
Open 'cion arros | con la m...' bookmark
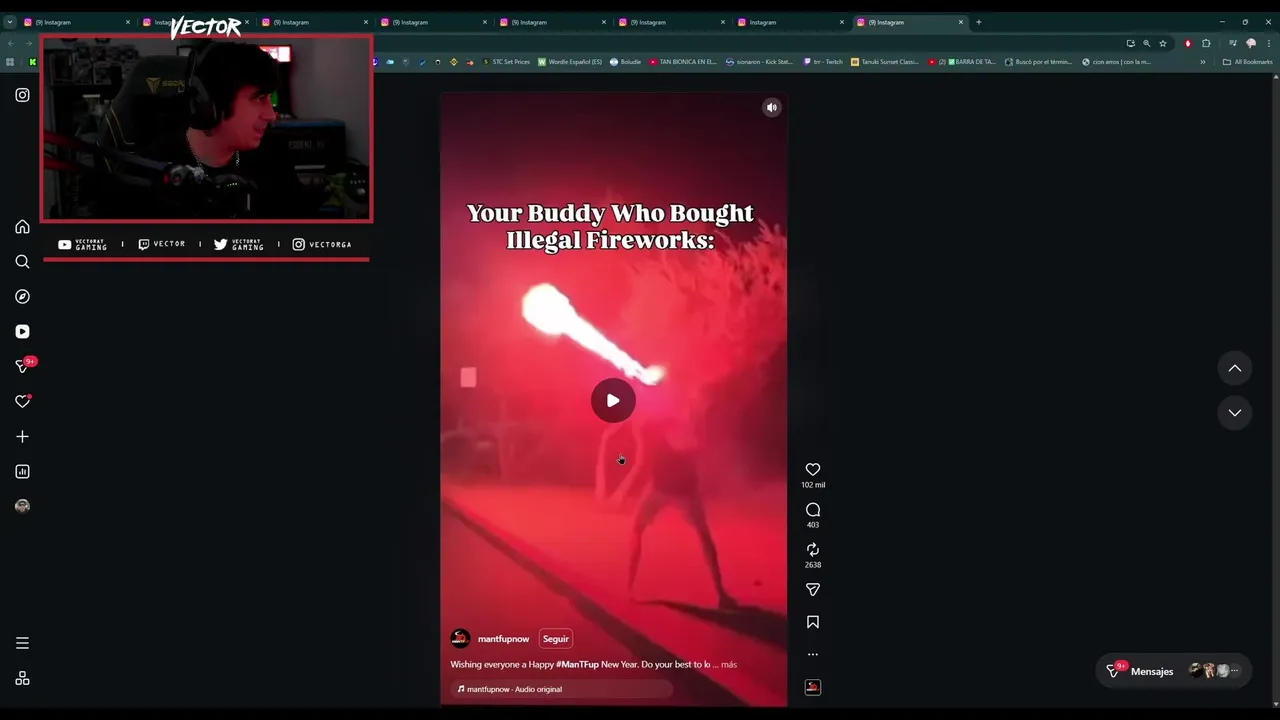[x=1116, y=62]
